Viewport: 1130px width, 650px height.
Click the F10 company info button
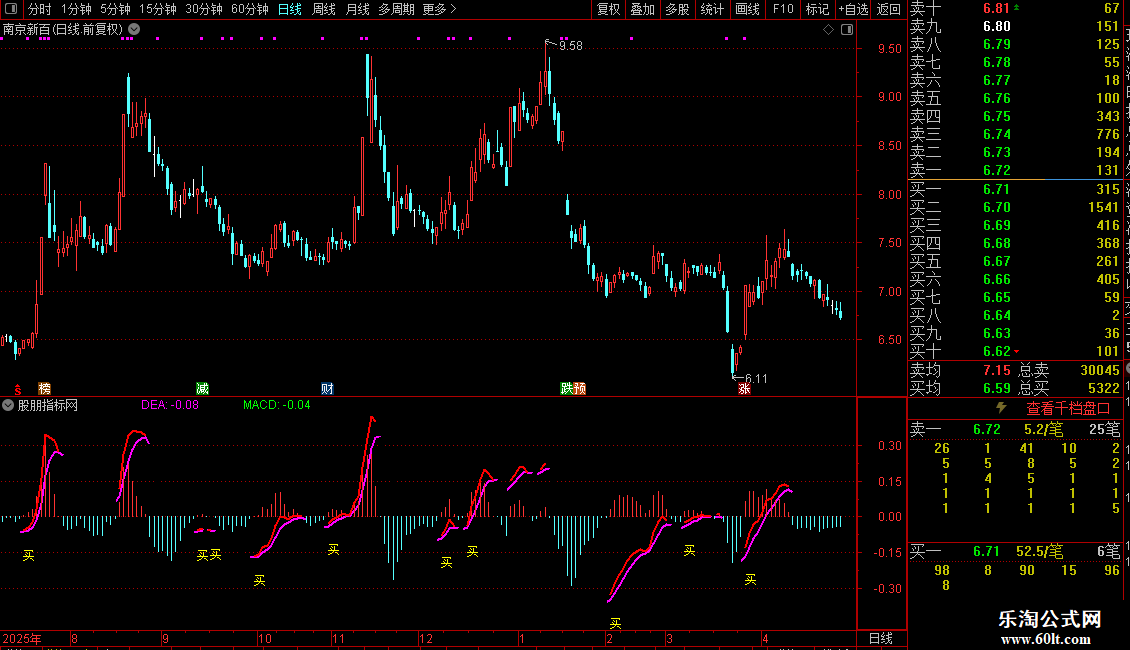click(x=783, y=9)
